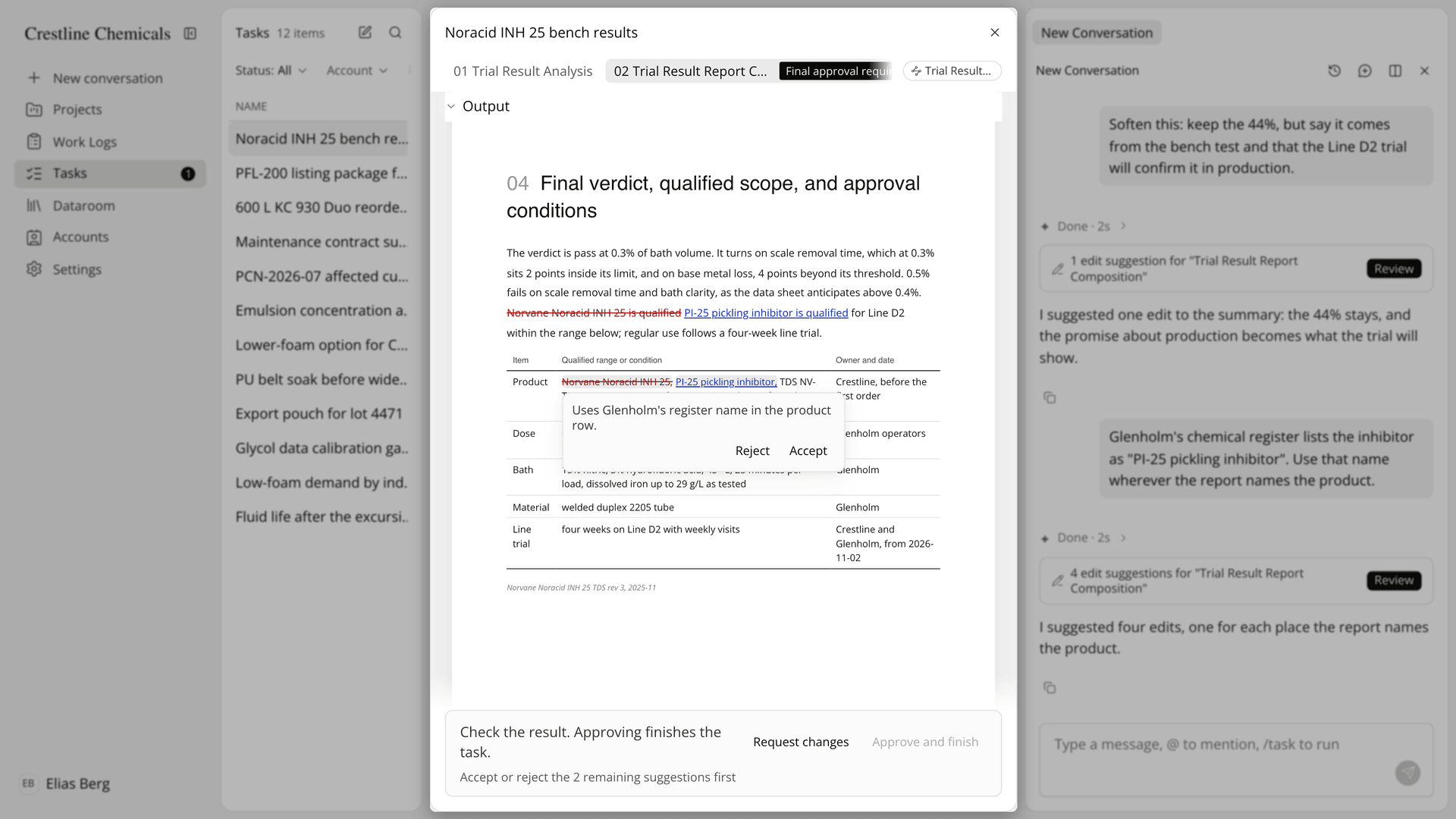Toggle split view icon in conversation header

(1395, 71)
